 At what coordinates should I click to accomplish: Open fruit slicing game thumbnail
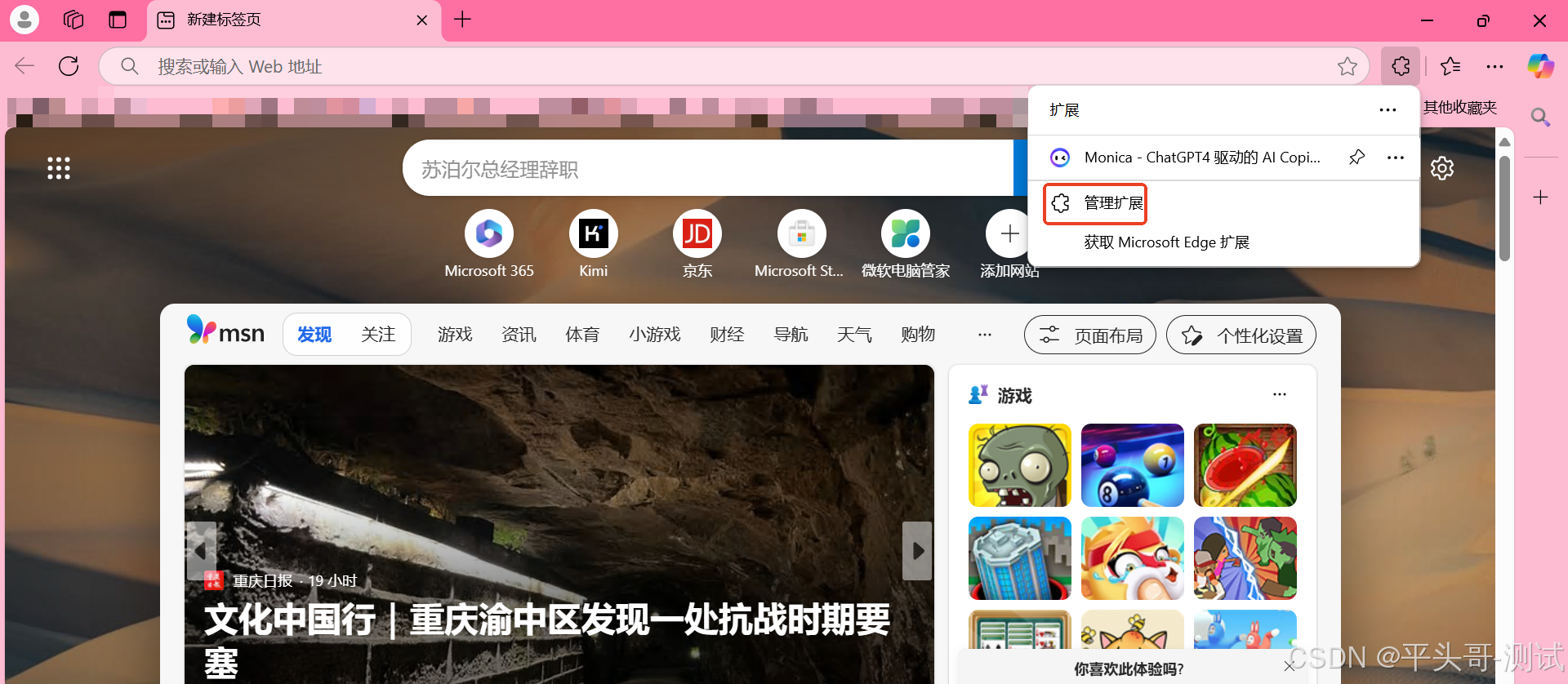coord(1245,465)
